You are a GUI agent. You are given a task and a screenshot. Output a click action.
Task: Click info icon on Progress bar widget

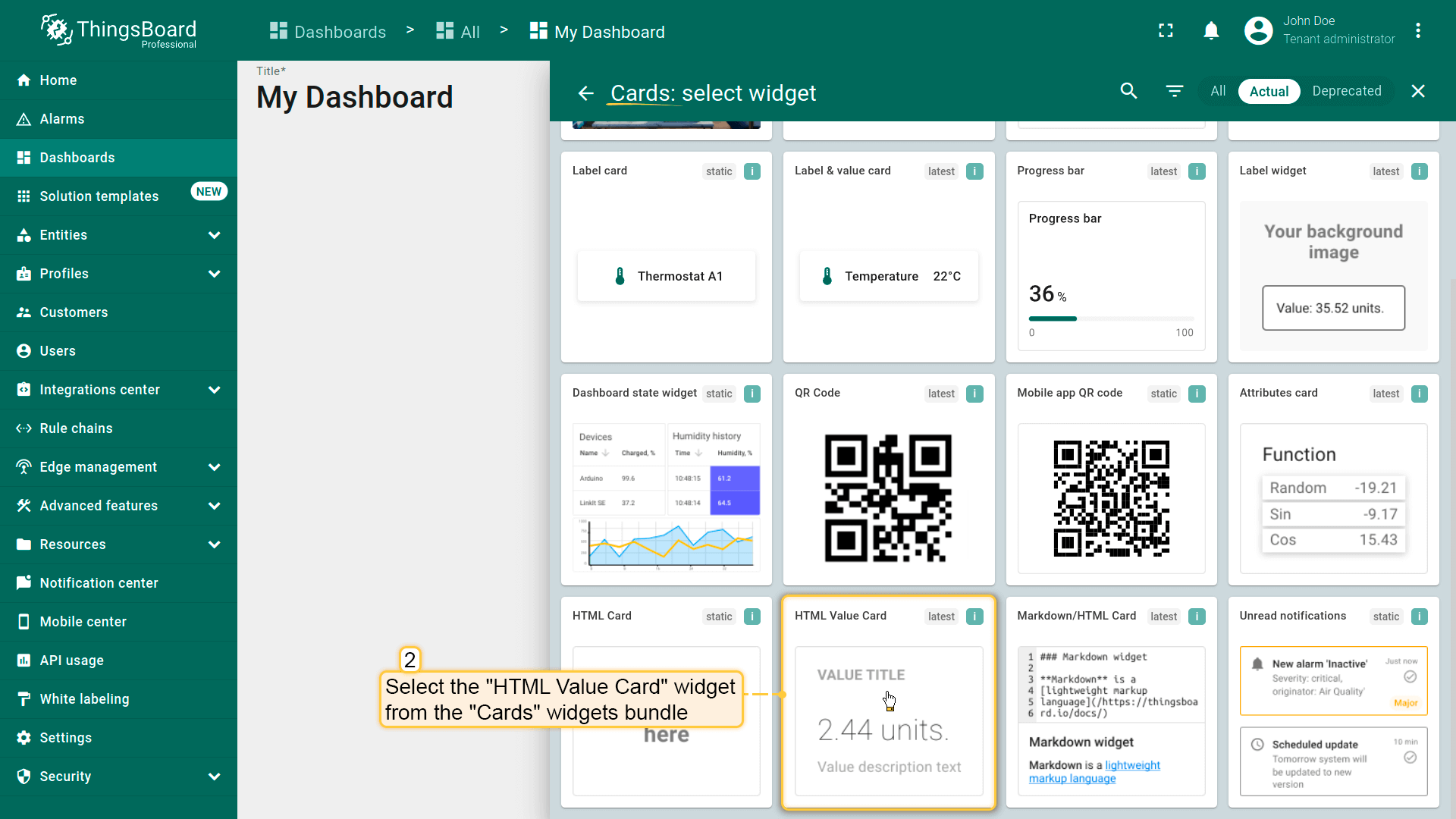point(1197,171)
